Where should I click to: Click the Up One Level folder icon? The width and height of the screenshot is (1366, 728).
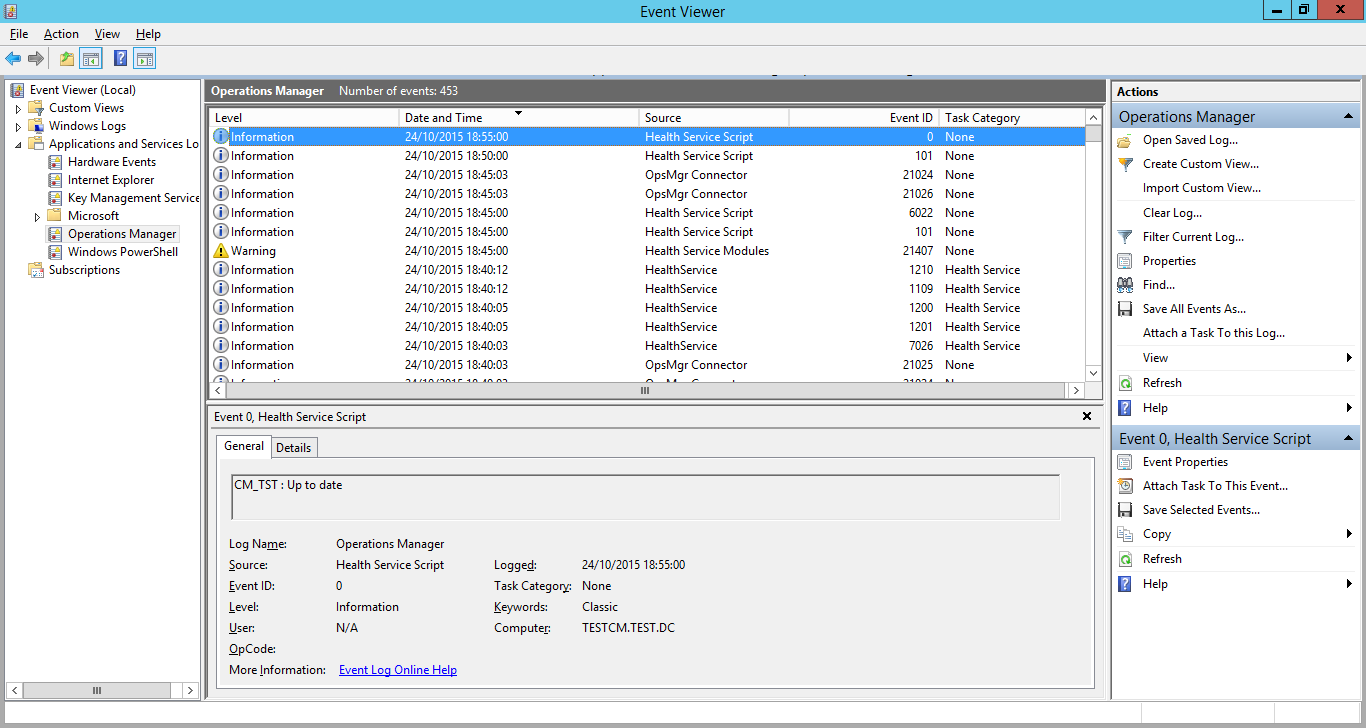click(x=67, y=59)
